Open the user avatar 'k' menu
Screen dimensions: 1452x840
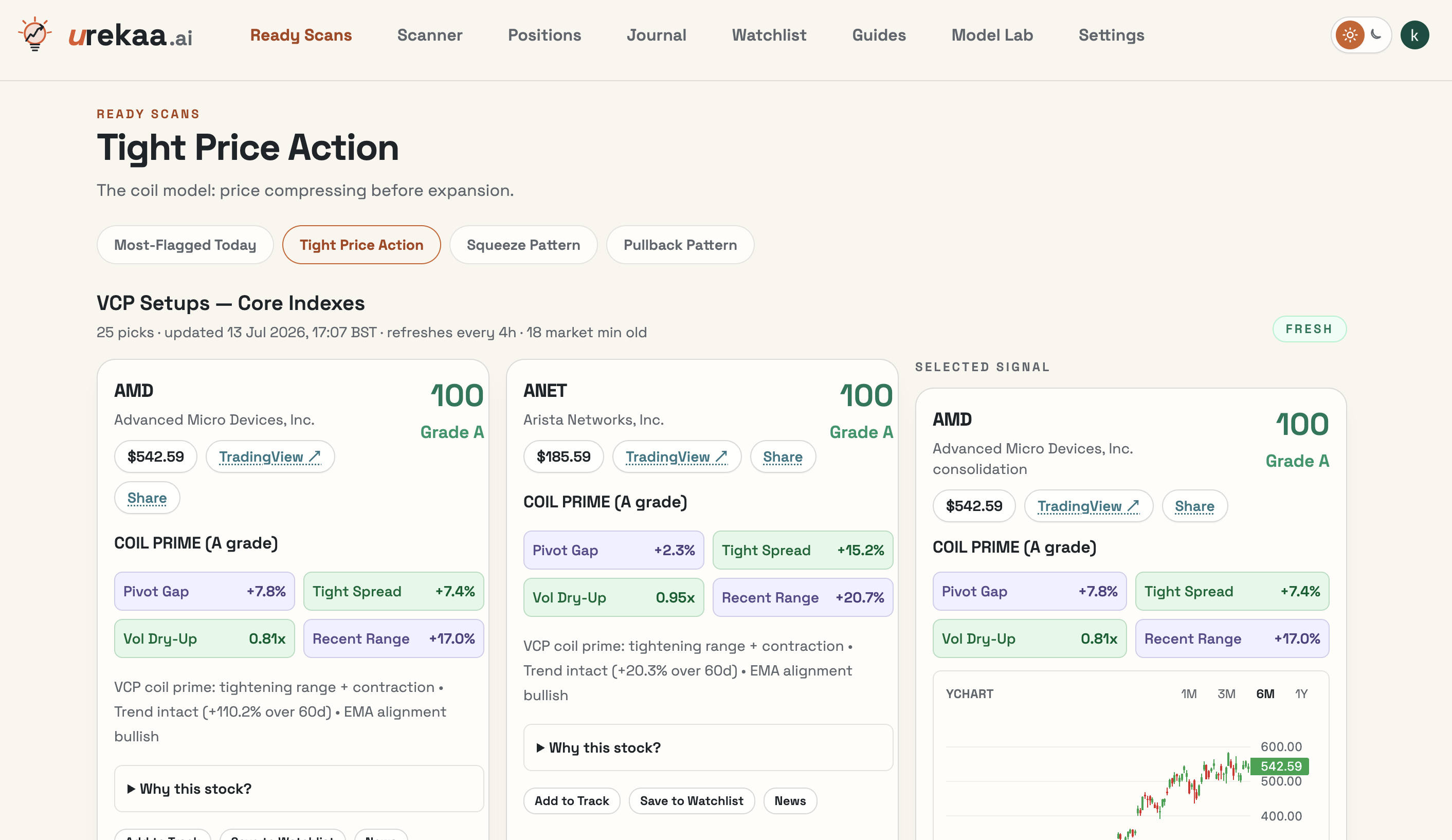(1414, 35)
